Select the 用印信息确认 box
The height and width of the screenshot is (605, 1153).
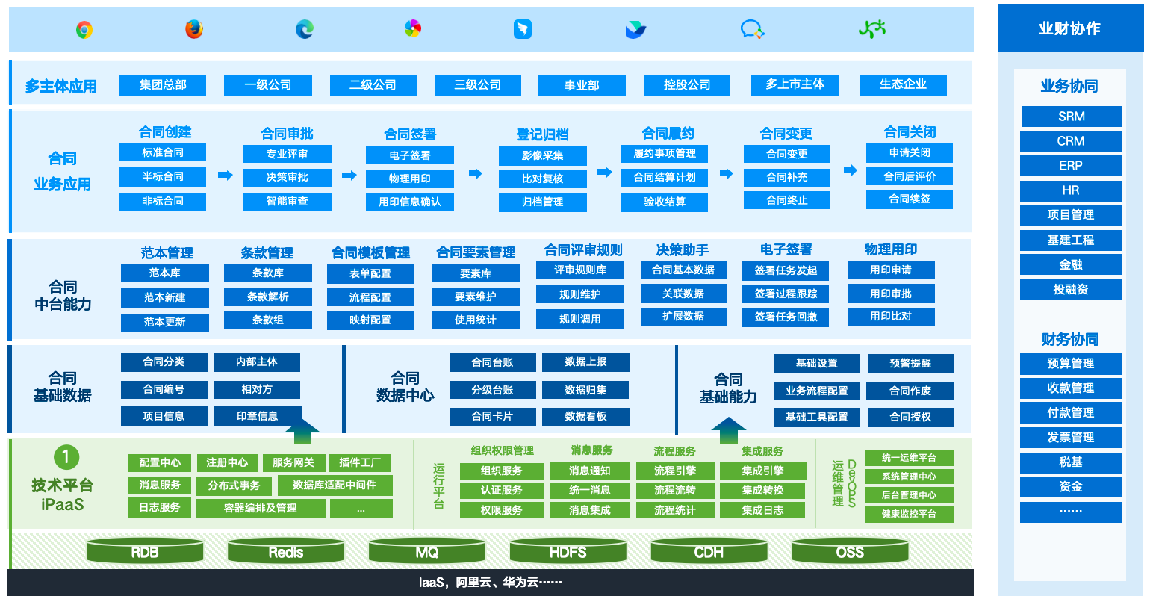click(410, 201)
